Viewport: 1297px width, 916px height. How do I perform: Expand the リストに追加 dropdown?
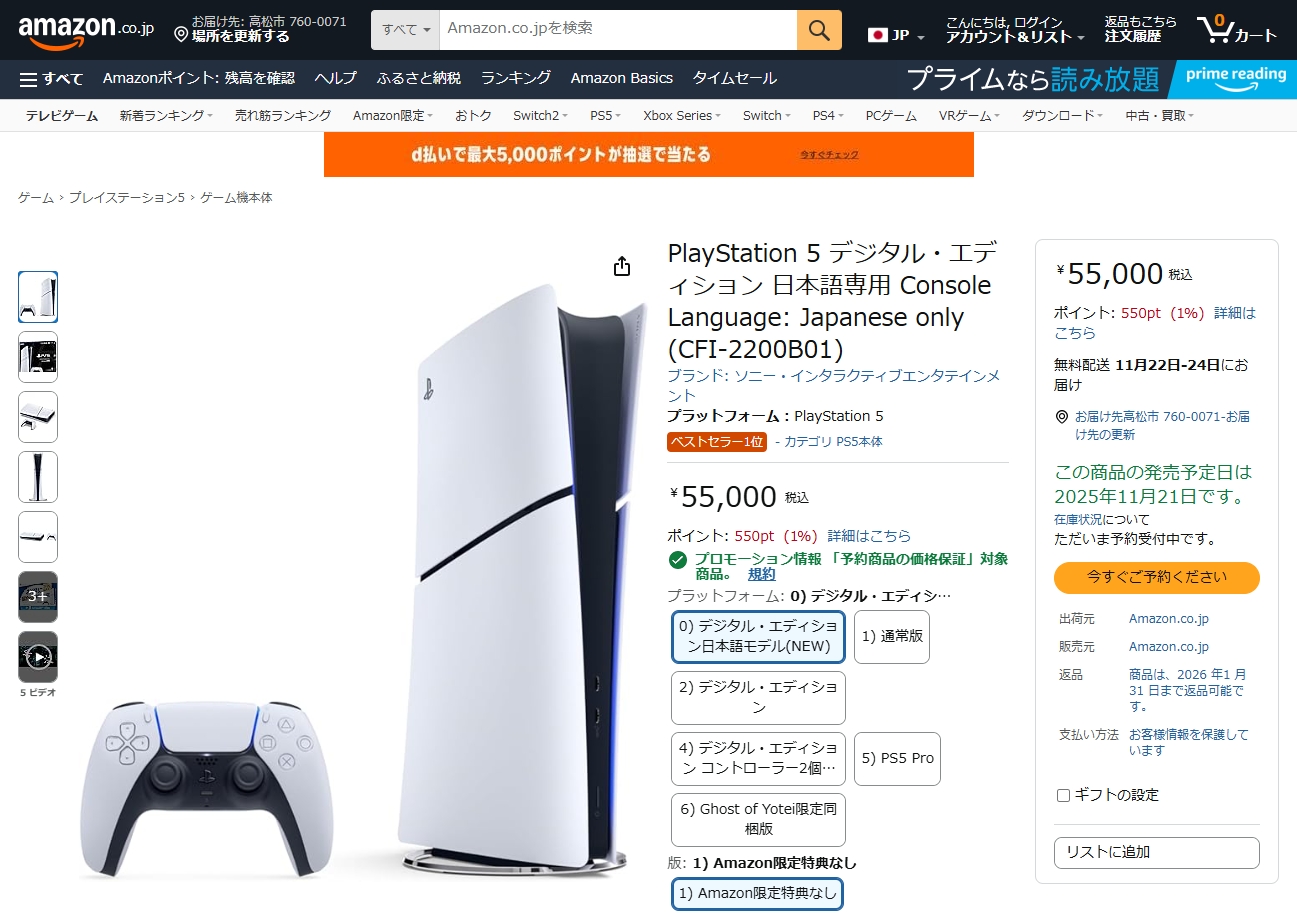(x=1157, y=853)
